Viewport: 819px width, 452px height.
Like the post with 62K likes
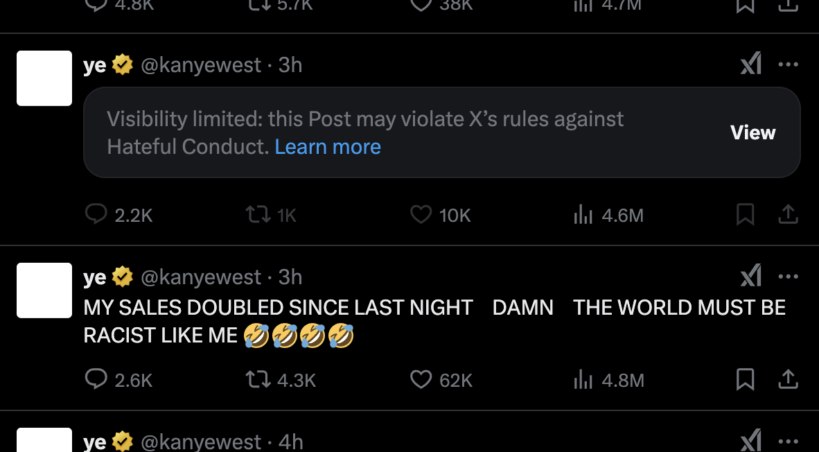point(421,380)
